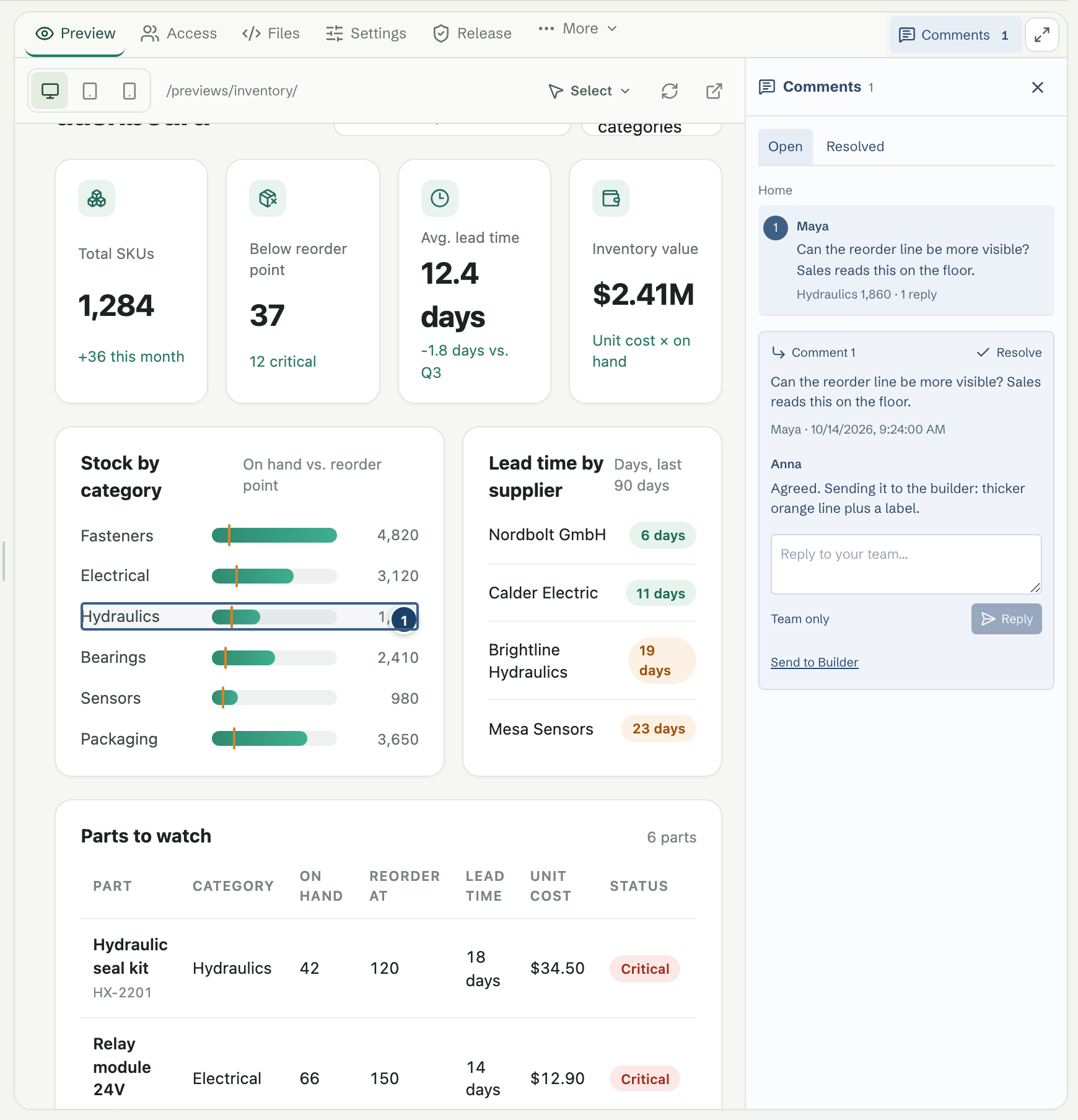Click the Packaging stock bar
The image size is (1078, 1120).
point(274,738)
